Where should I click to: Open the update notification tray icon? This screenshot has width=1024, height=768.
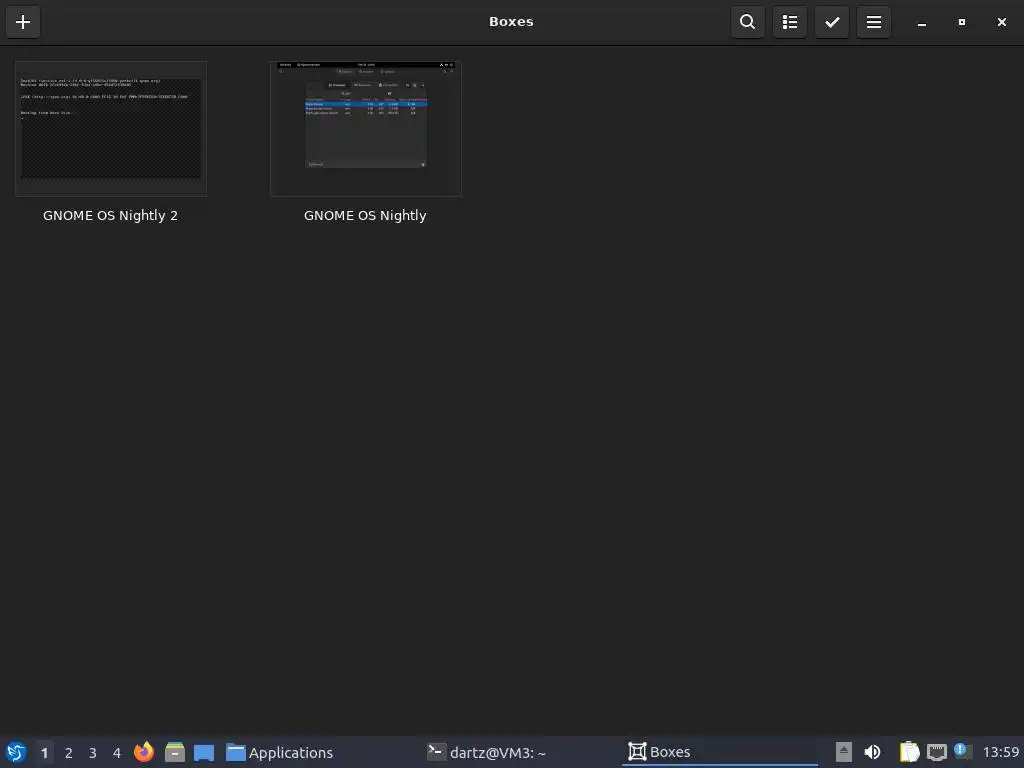pos(963,752)
